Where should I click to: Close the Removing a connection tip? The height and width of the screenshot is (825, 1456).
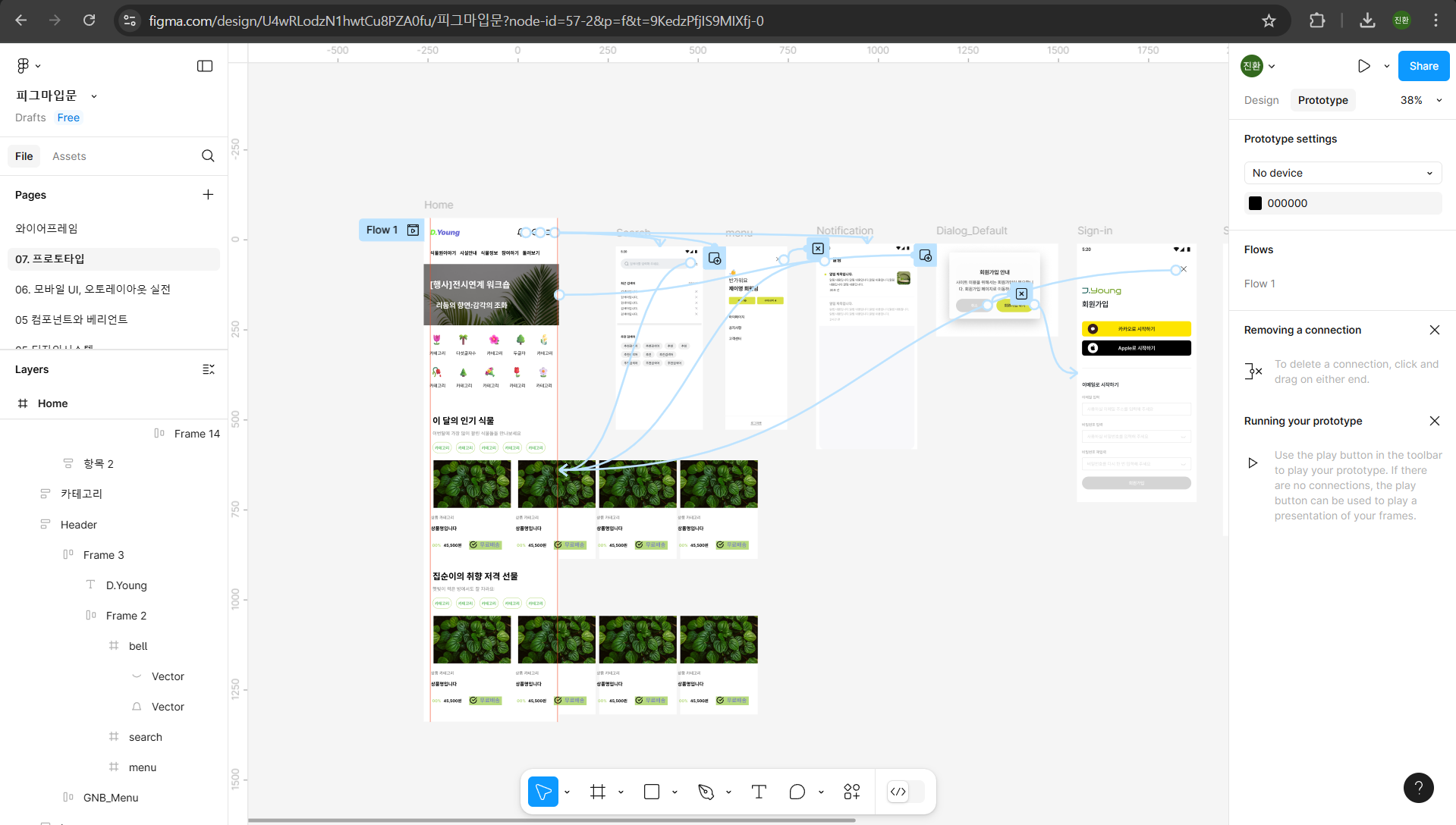pyautogui.click(x=1434, y=330)
